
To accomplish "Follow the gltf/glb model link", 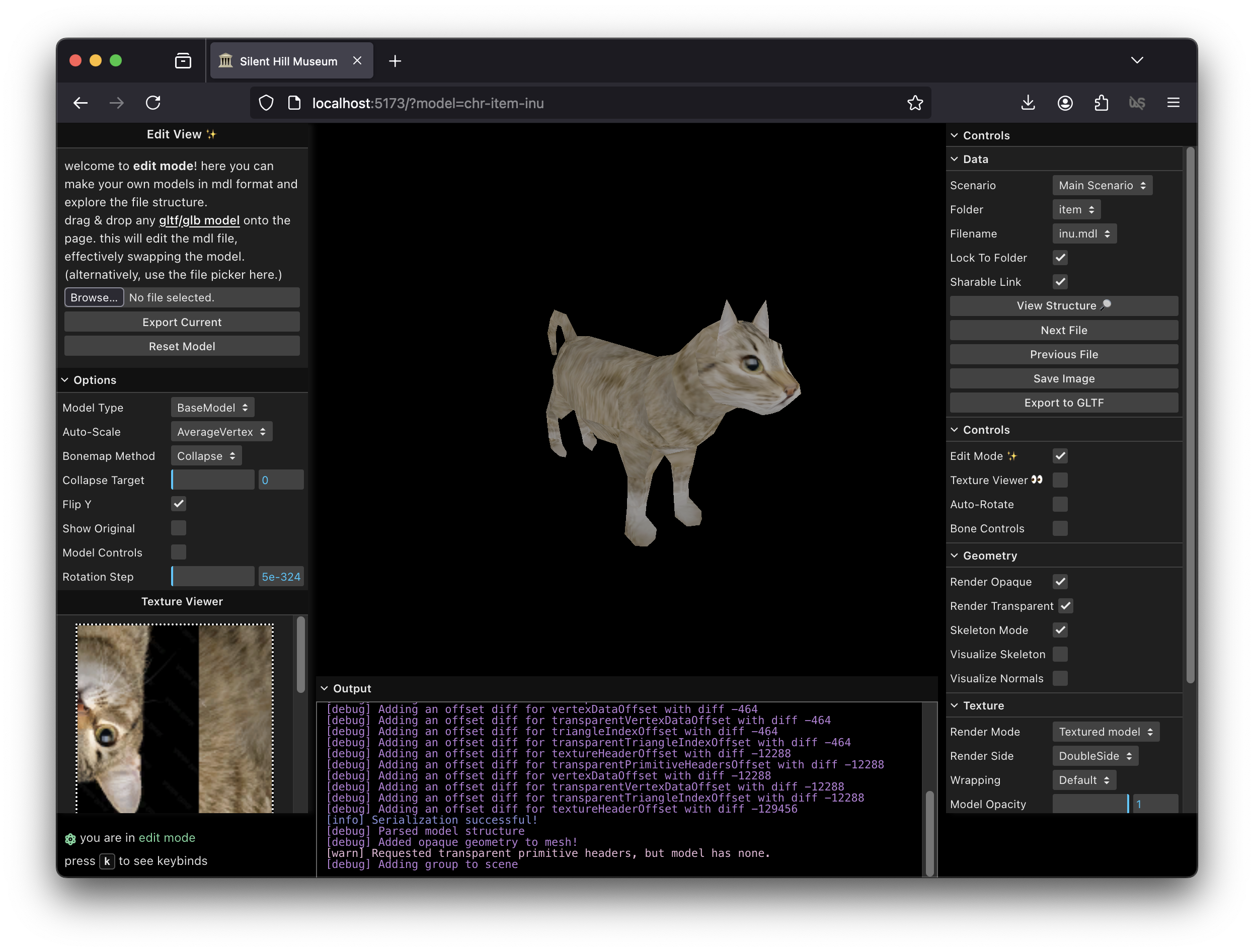I will [198, 220].
